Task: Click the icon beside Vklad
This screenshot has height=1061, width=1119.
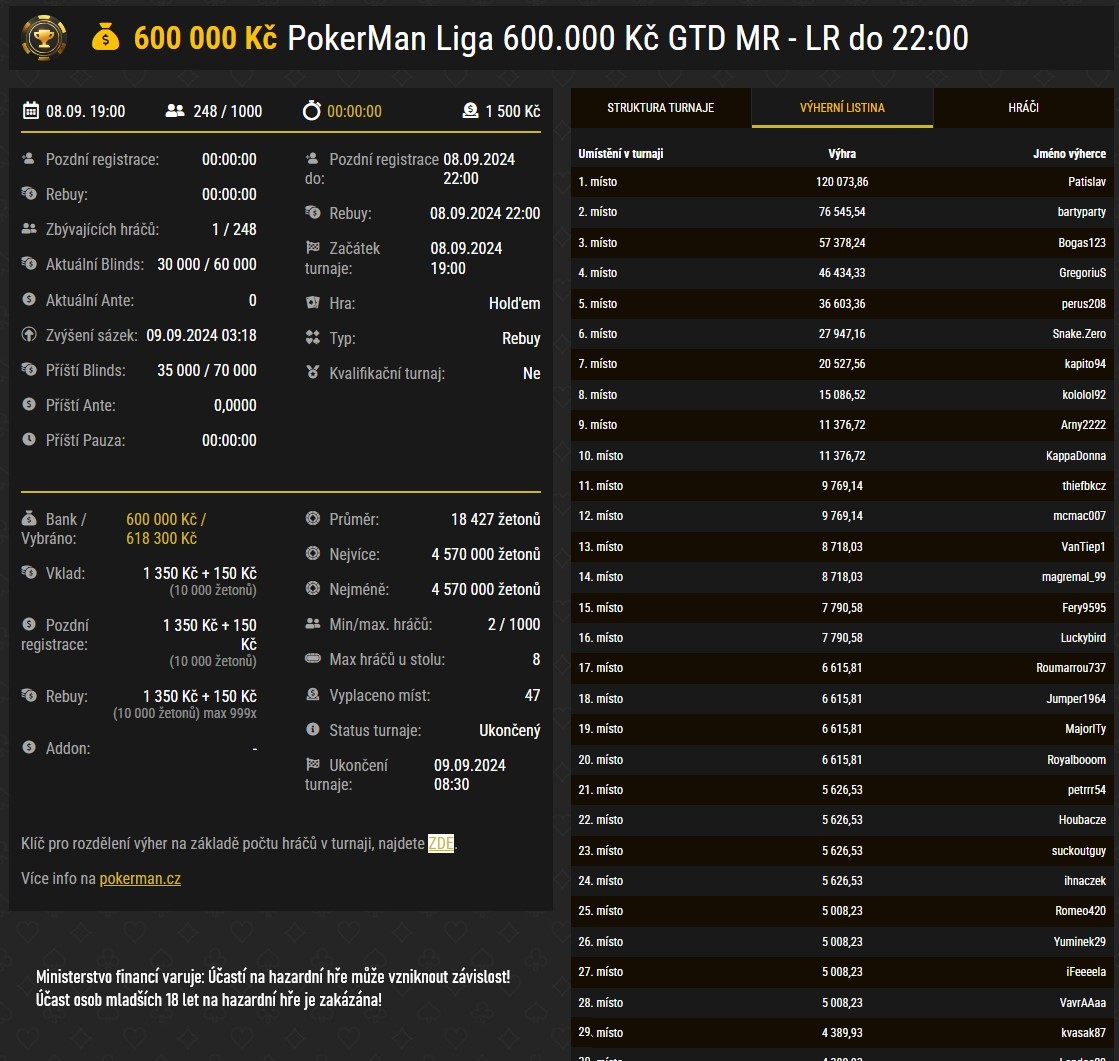Action: point(29,572)
